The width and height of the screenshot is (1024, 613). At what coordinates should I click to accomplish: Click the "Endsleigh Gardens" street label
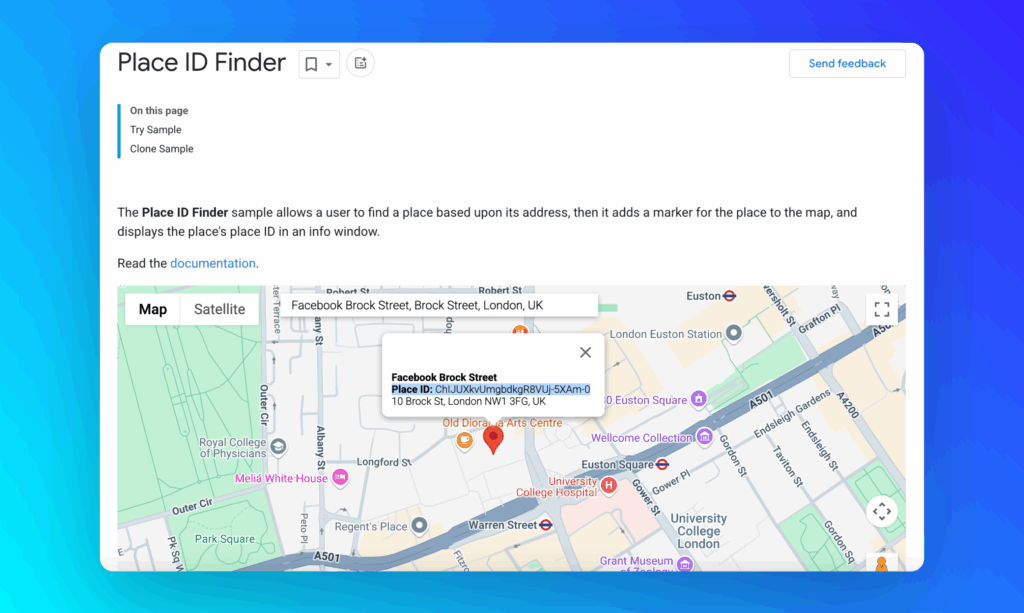tap(792, 413)
